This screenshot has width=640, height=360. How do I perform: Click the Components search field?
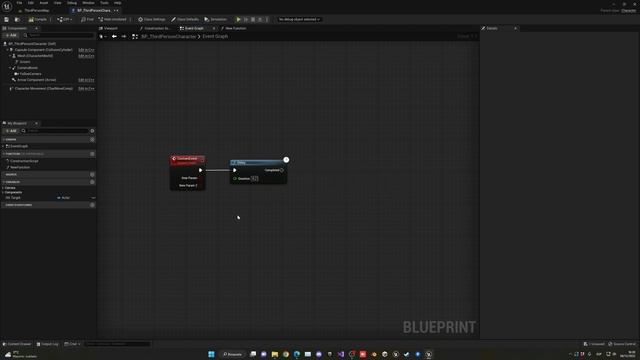58,36
